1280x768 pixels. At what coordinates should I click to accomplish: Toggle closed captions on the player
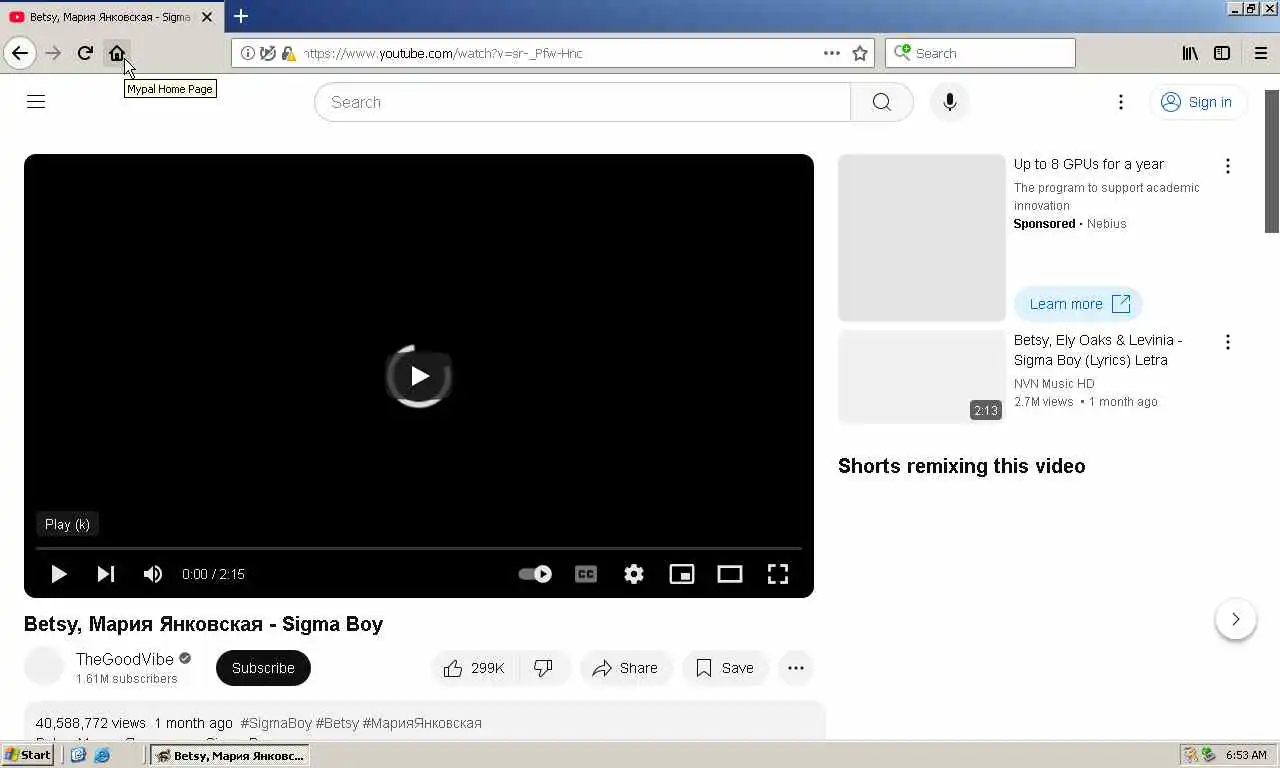pos(586,574)
